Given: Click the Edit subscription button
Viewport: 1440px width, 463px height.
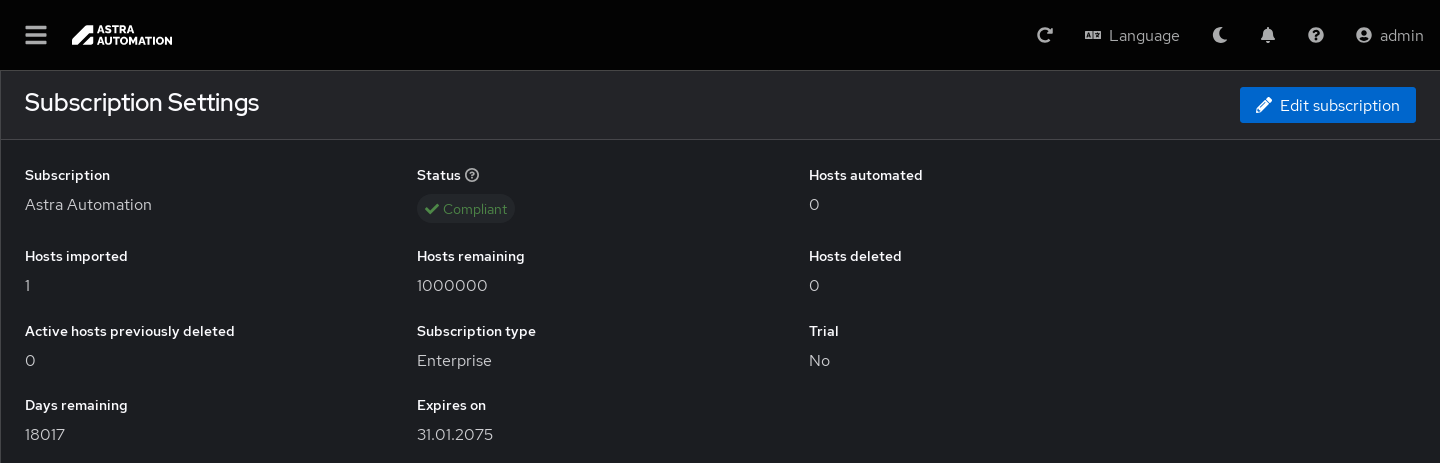Looking at the screenshot, I should [1328, 105].
